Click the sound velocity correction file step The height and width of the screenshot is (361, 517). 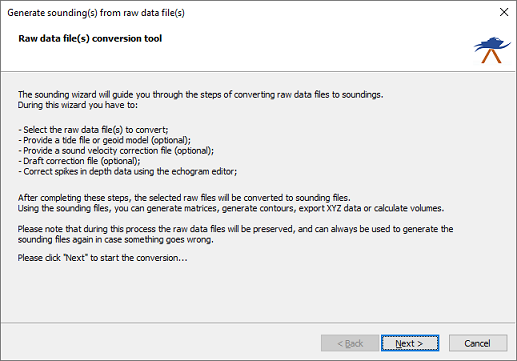[116, 151]
